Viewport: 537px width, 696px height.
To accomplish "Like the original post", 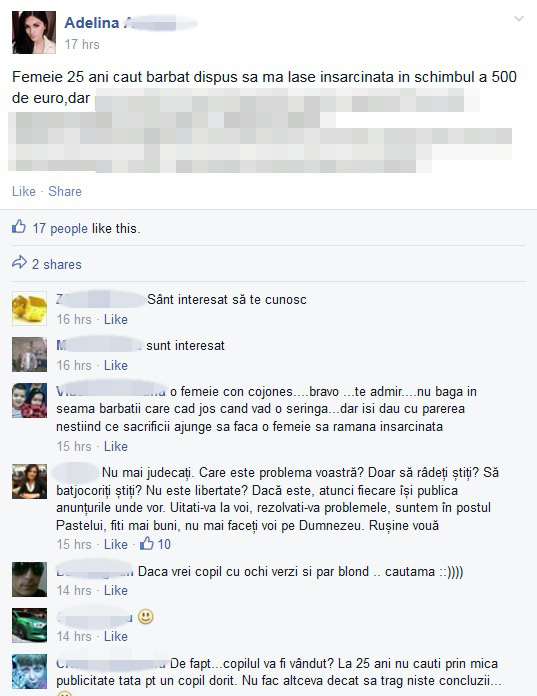I will coord(24,191).
